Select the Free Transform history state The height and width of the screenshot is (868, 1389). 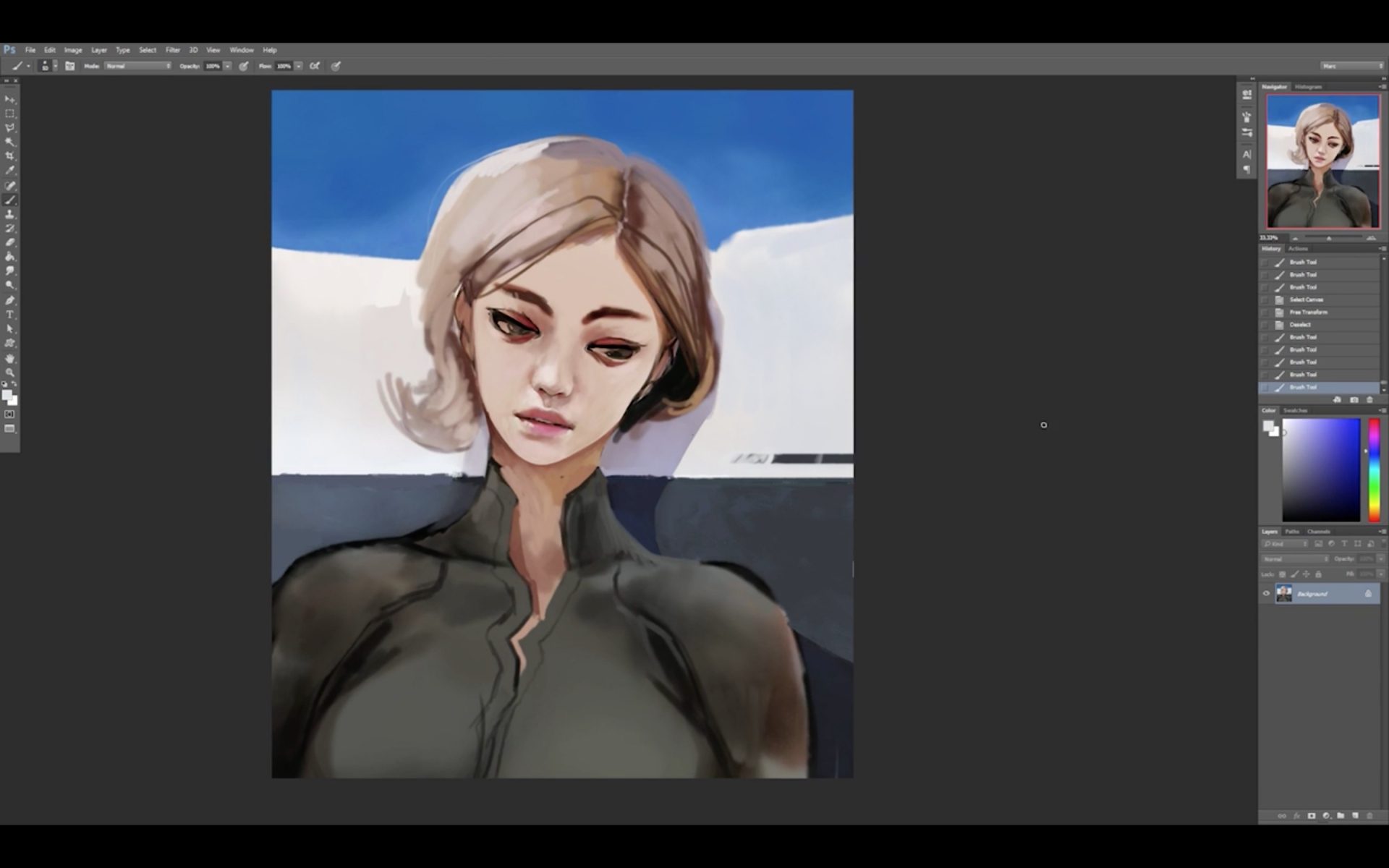click(x=1320, y=312)
